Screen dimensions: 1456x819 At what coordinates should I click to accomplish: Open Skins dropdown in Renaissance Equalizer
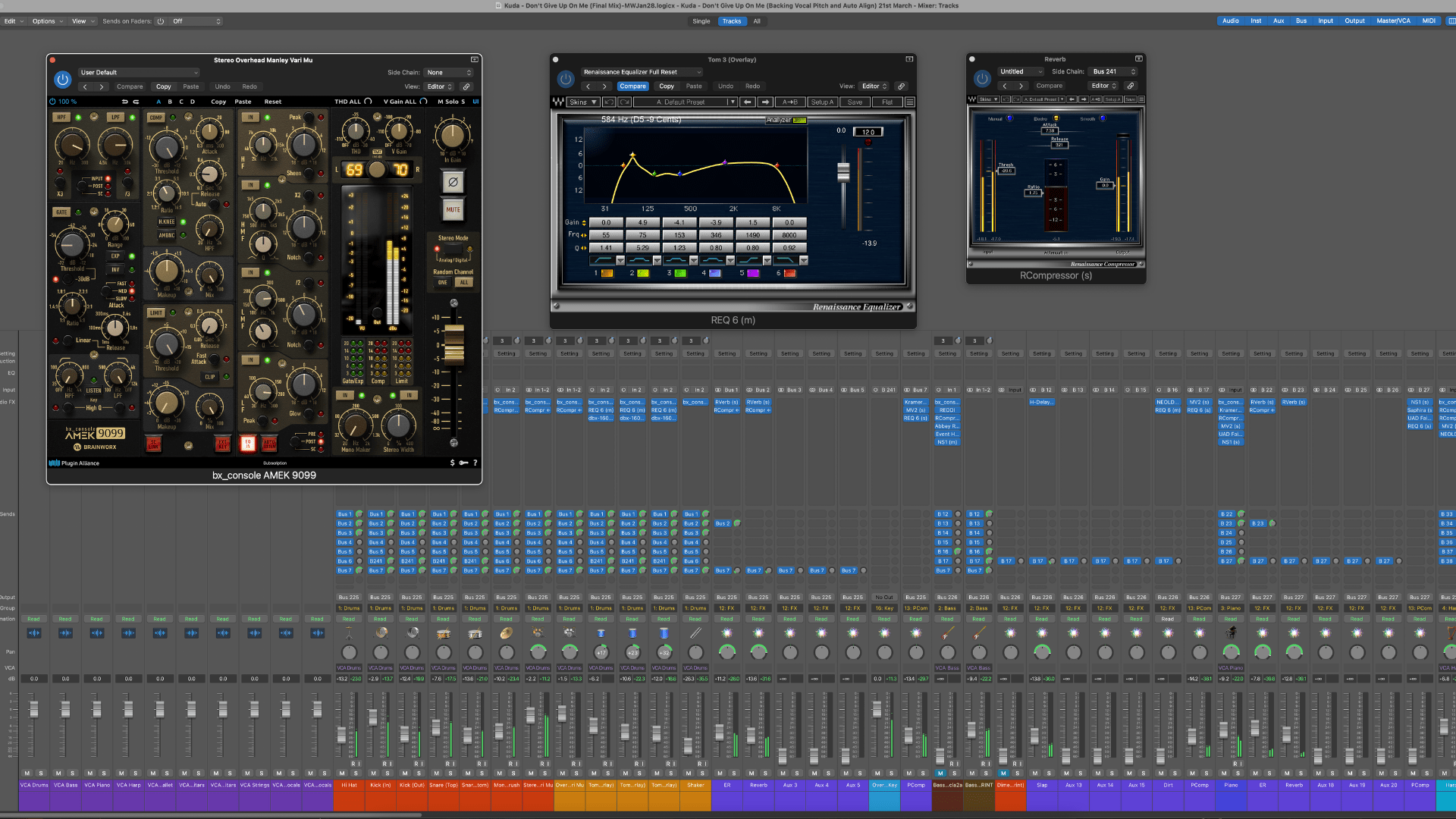click(x=584, y=102)
